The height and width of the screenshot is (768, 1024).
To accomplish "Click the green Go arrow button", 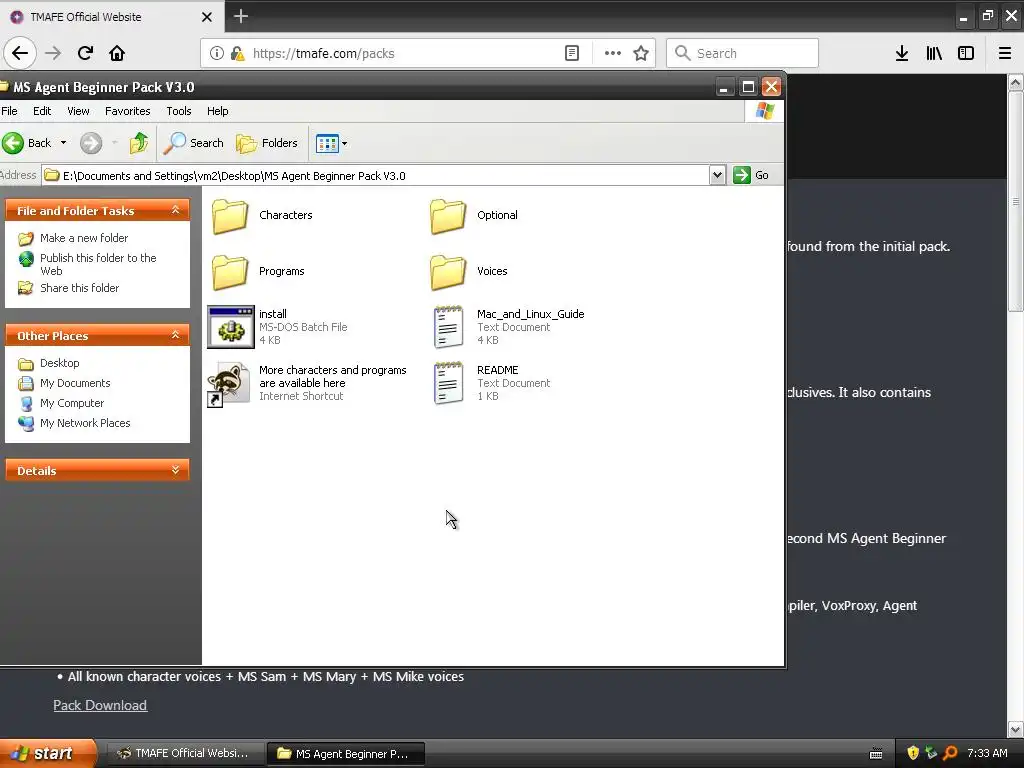I will (741, 175).
